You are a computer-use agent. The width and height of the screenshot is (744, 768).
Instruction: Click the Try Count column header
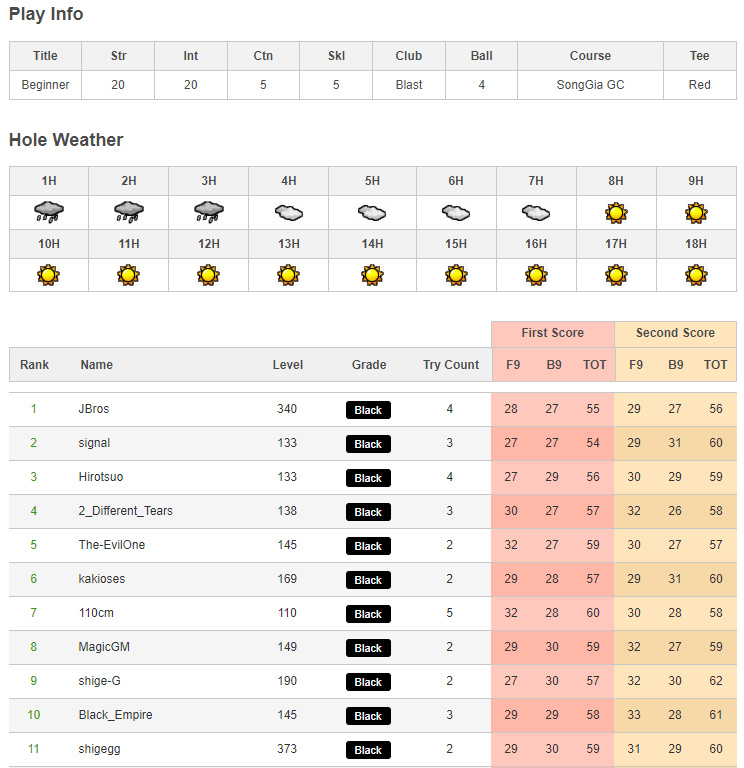pyautogui.click(x=451, y=365)
